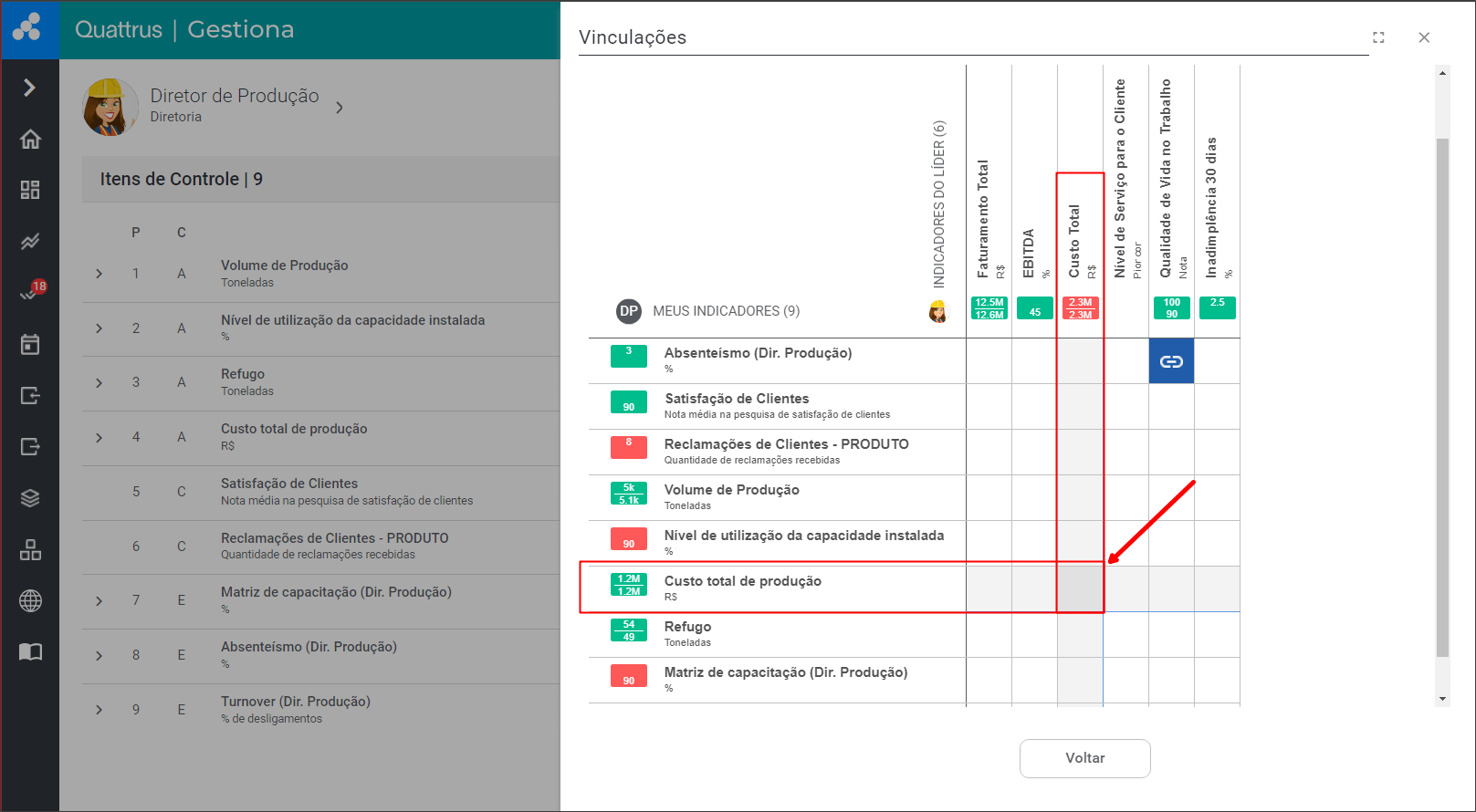Toggle full screen for Vinculações panel
The width and height of the screenshot is (1476, 812).
click(x=1378, y=37)
